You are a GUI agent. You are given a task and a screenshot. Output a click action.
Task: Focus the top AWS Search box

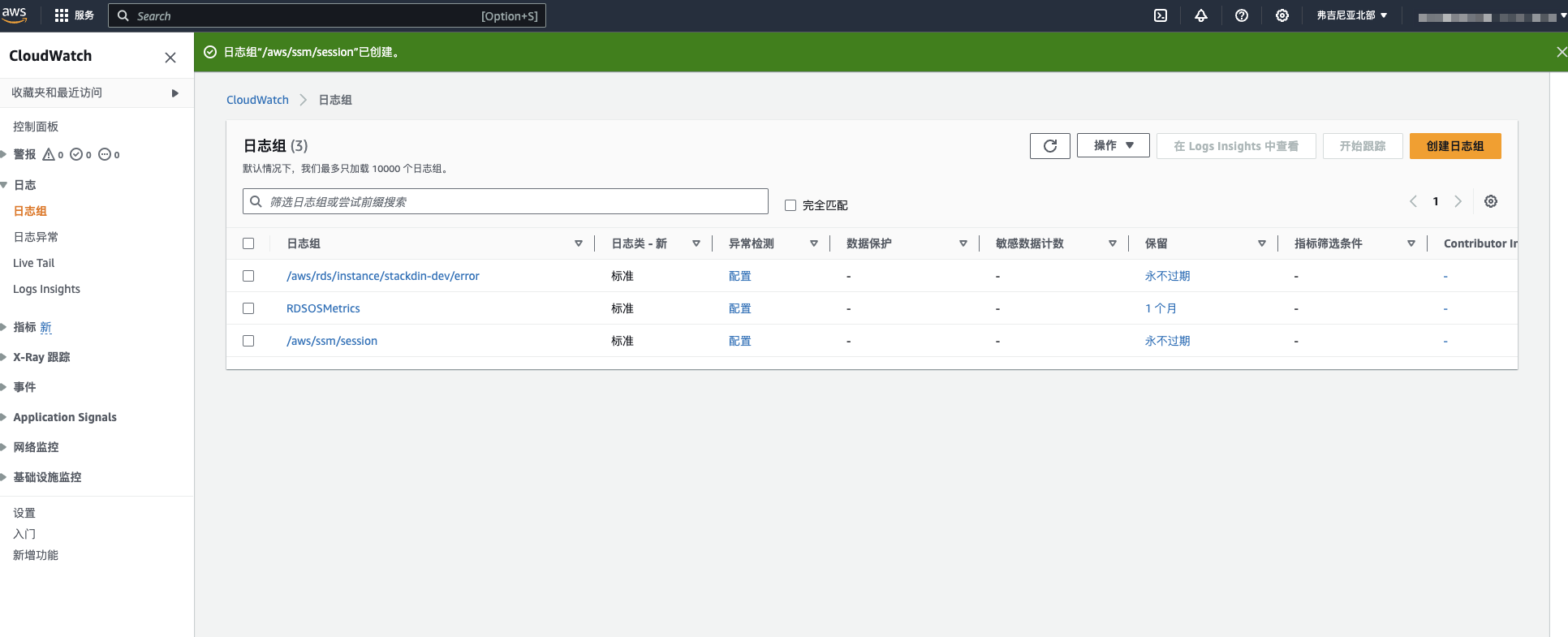coord(327,15)
